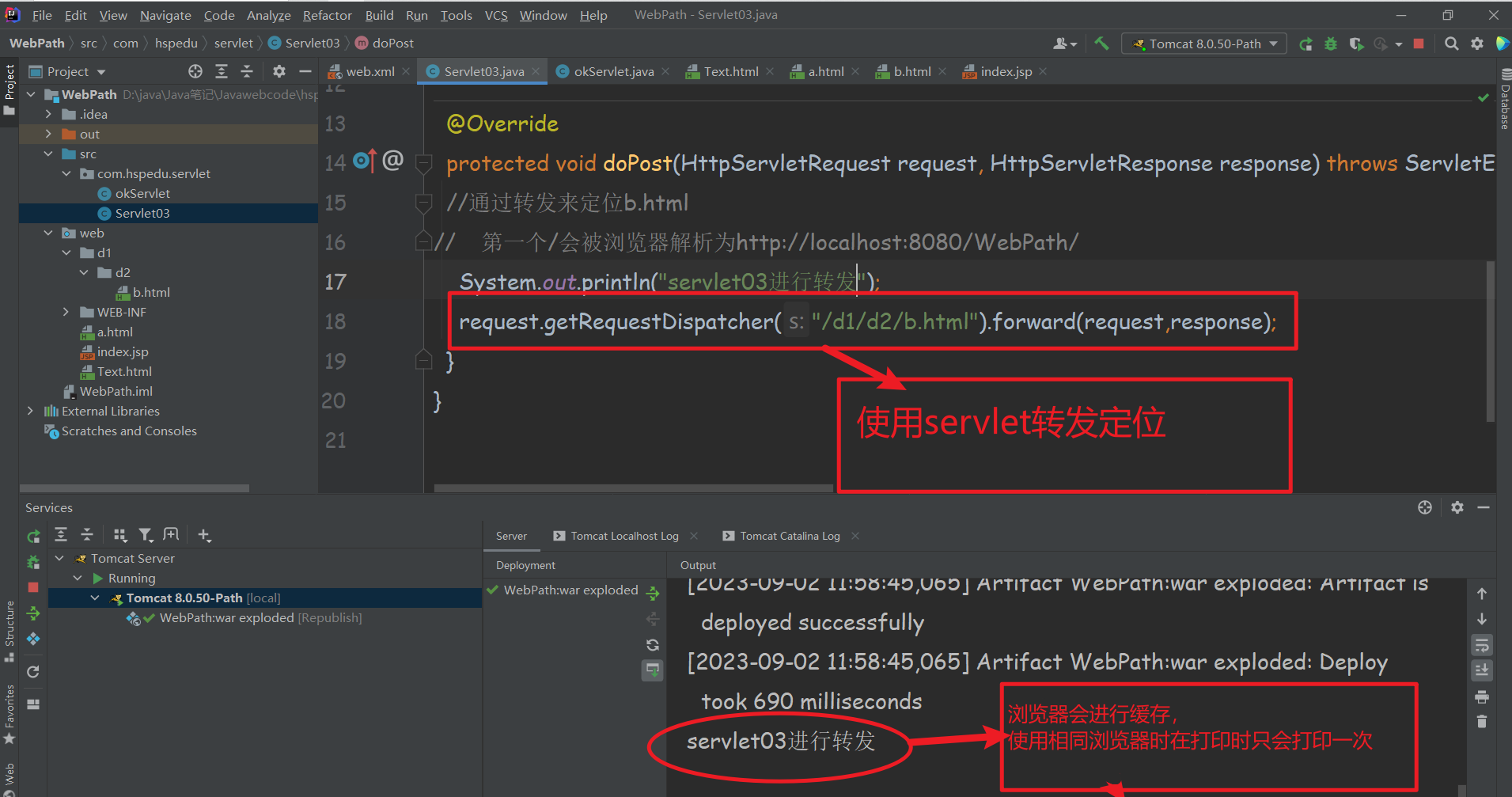The width and height of the screenshot is (1512, 797).
Task: Print the server output
Action: [1482, 696]
